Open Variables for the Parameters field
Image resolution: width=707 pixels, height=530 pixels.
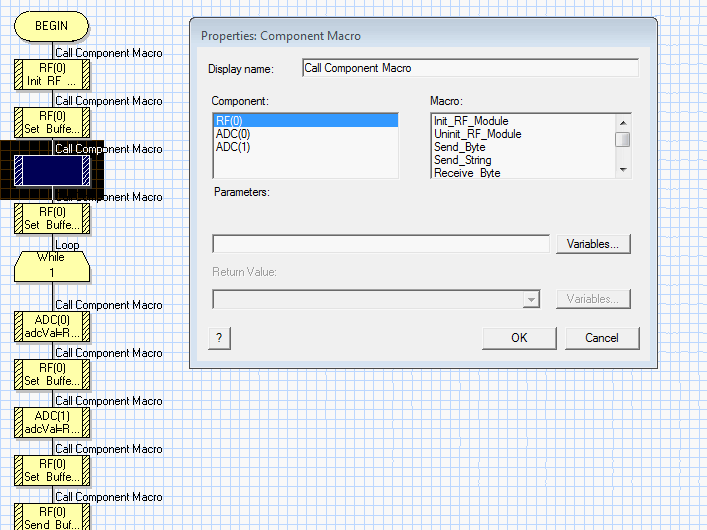[x=593, y=244]
